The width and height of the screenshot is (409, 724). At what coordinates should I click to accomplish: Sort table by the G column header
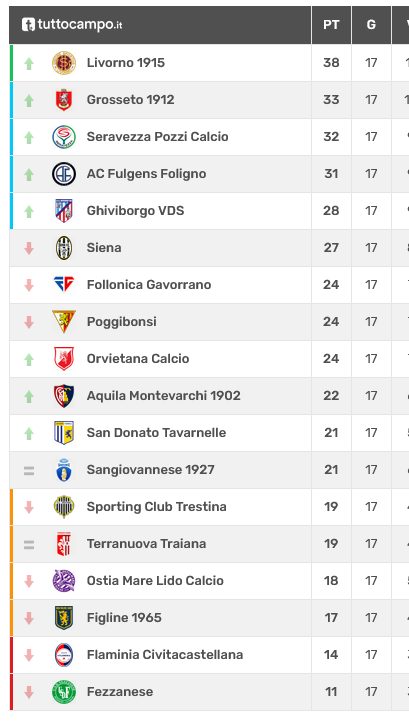click(371, 25)
